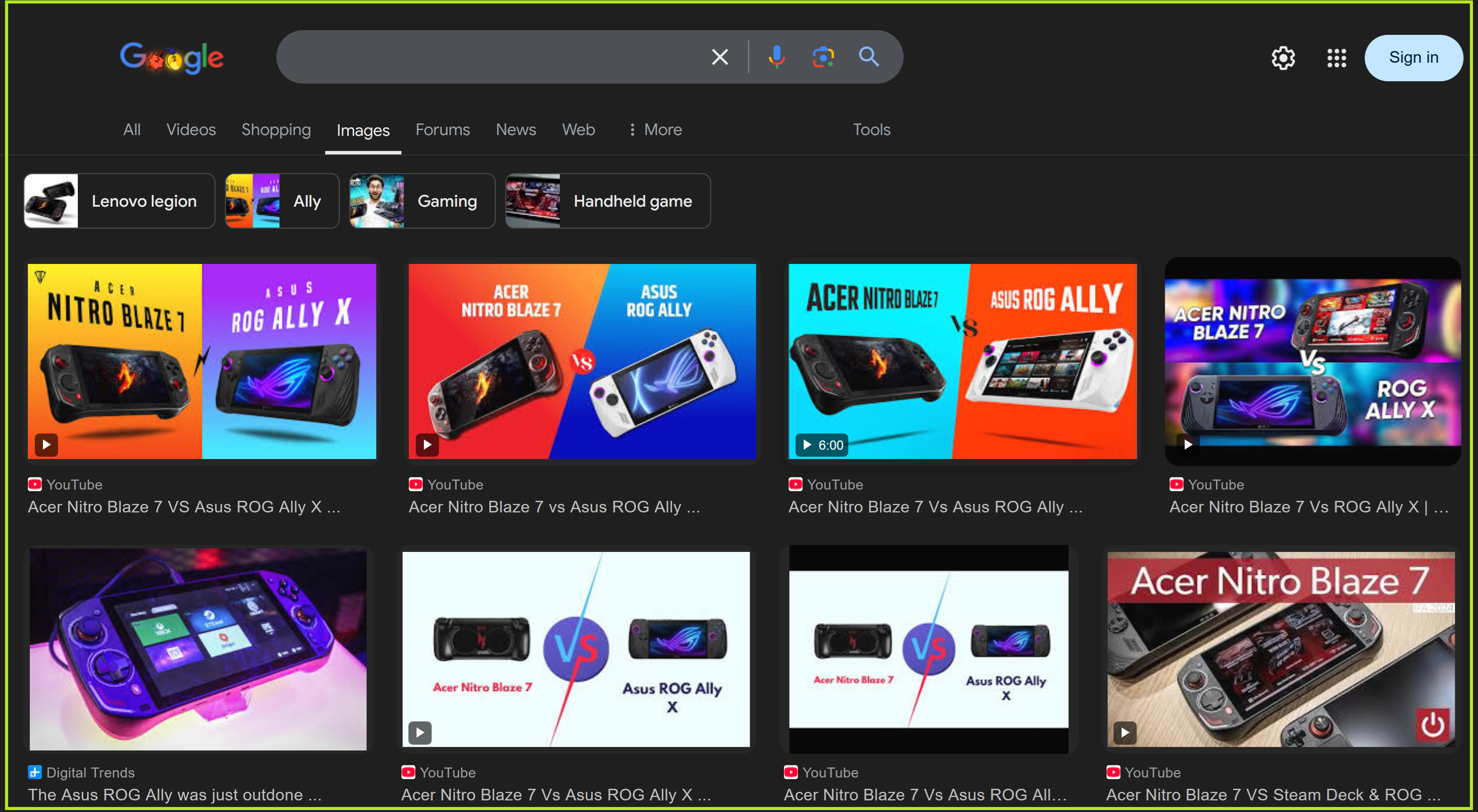This screenshot has width=1478, height=812.
Task: Click play icon on red-blue ROG Ally thumbnail
Action: pyautogui.click(x=427, y=444)
